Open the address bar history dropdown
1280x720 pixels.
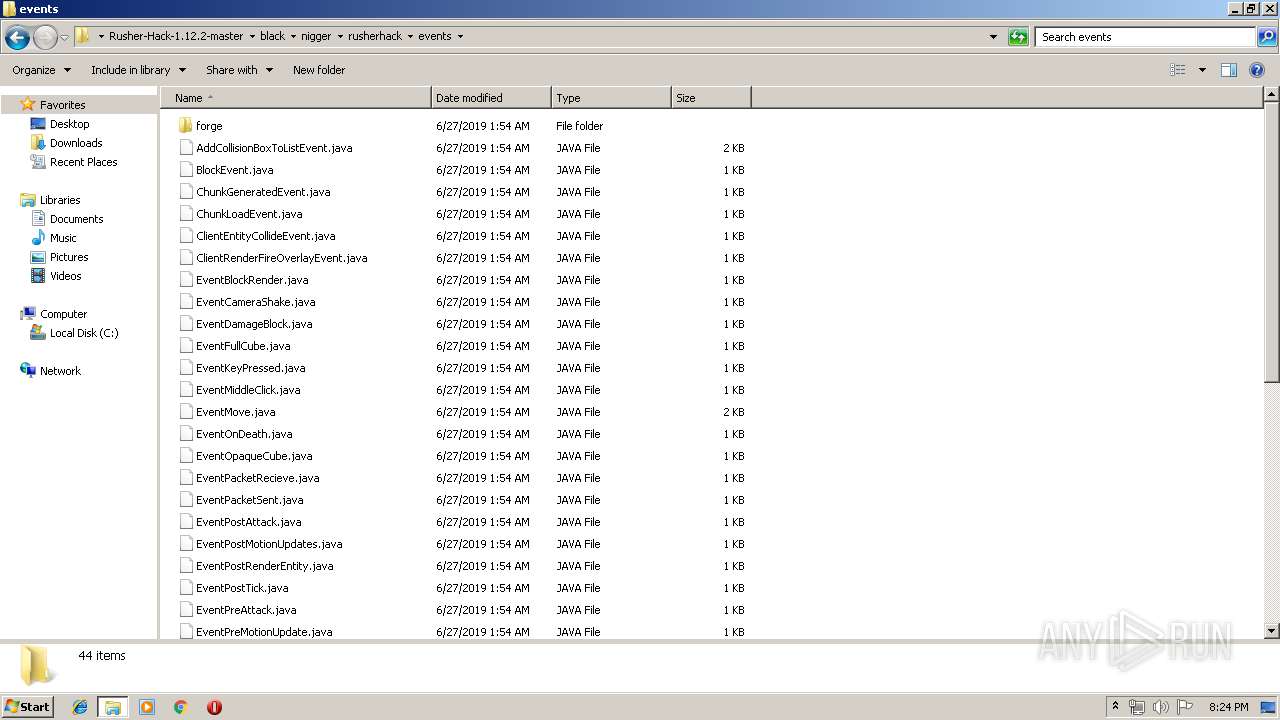[993, 37]
